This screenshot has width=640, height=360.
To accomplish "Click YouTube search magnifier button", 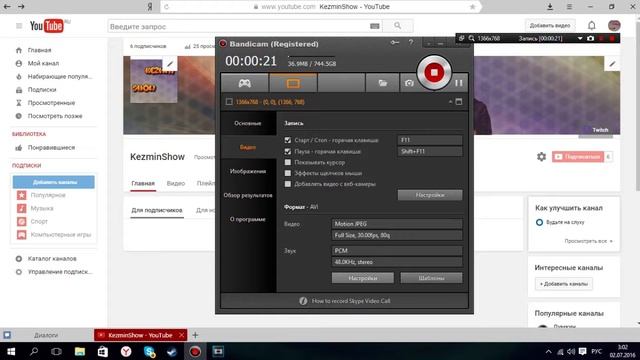I will point(398,26).
